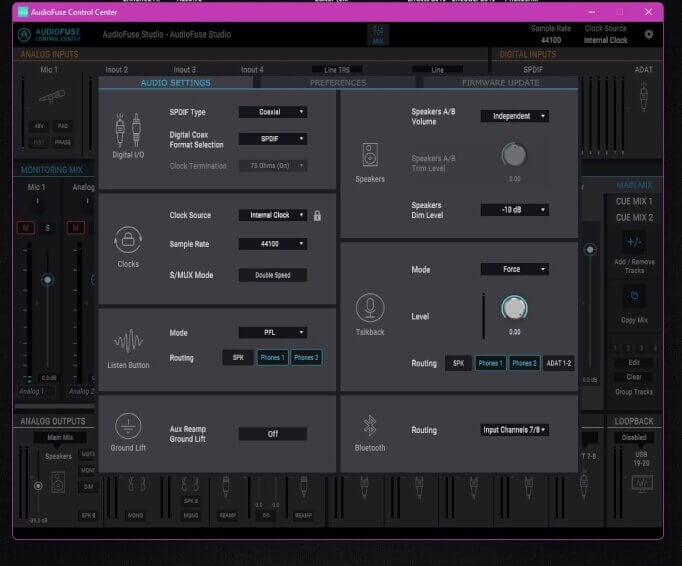Open Clock Termination dropdown
Image resolution: width=682 pixels, height=566 pixels.
[x=273, y=166]
